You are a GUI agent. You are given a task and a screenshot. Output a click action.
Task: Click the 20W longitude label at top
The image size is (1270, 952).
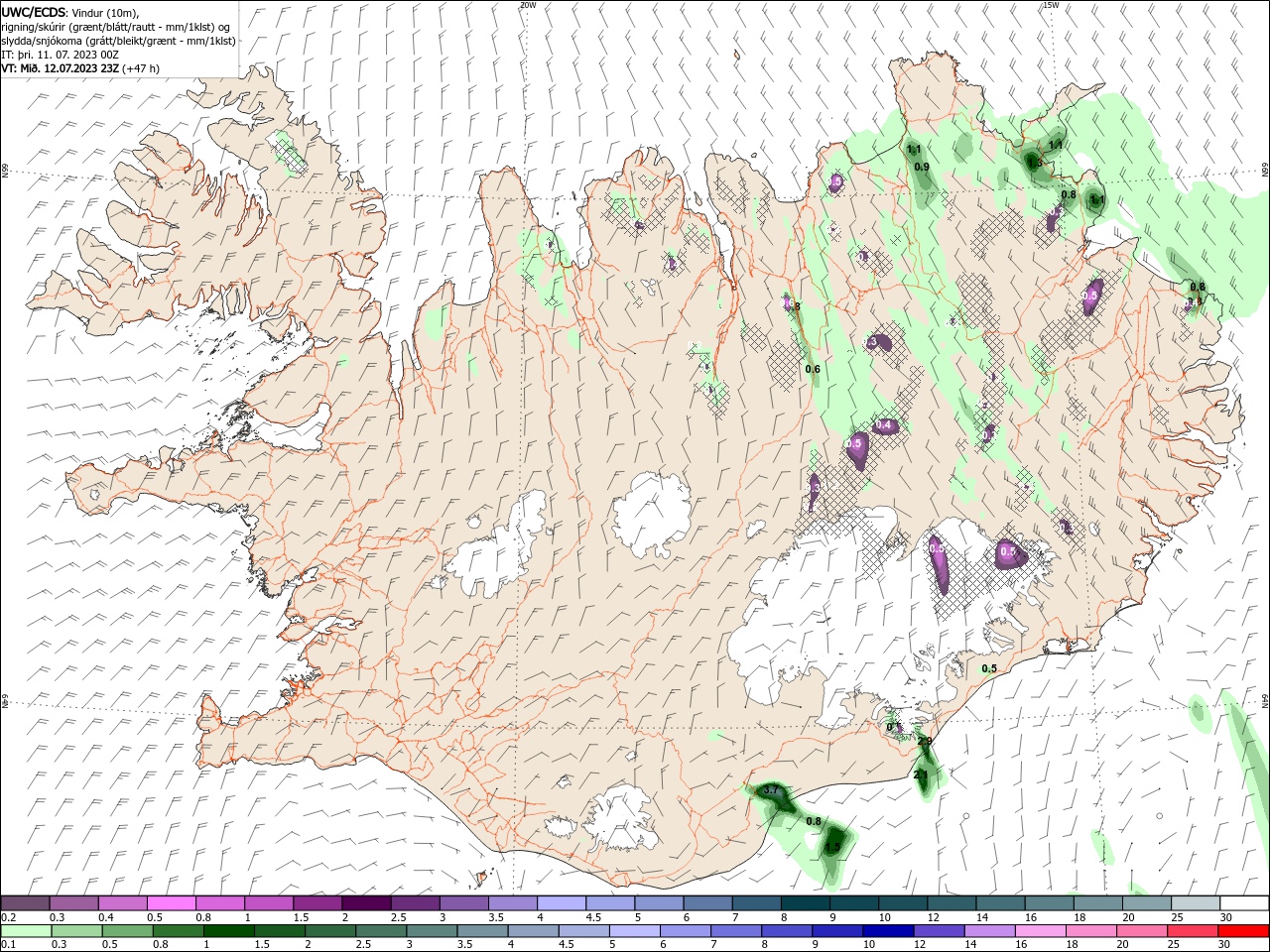point(528,5)
